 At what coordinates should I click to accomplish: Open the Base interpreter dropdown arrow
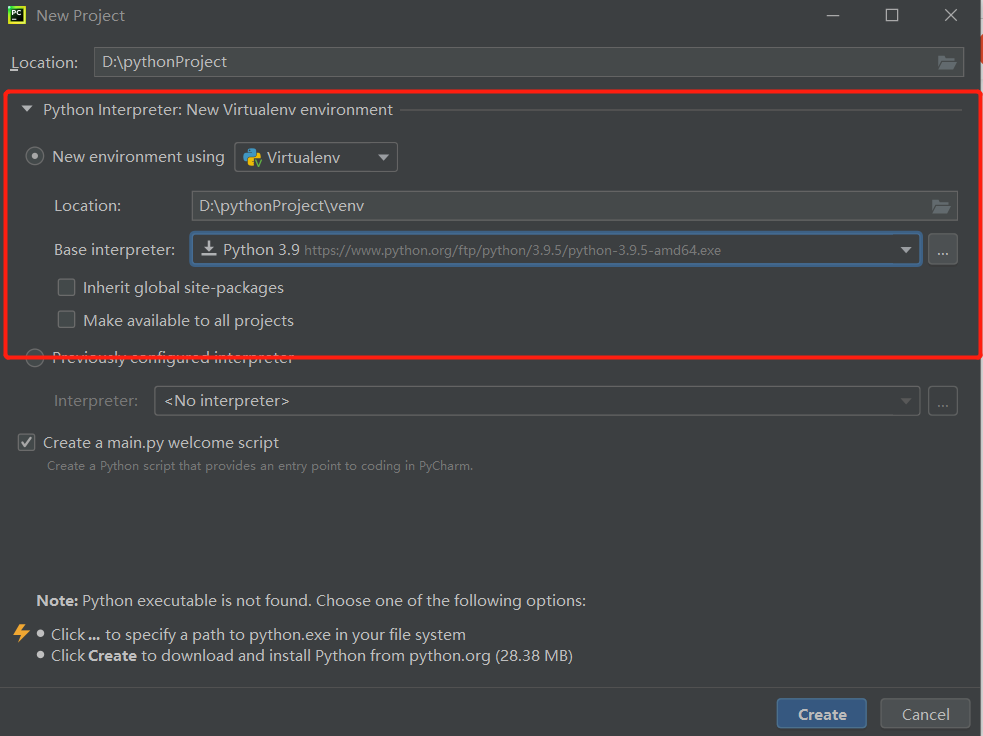click(x=906, y=250)
